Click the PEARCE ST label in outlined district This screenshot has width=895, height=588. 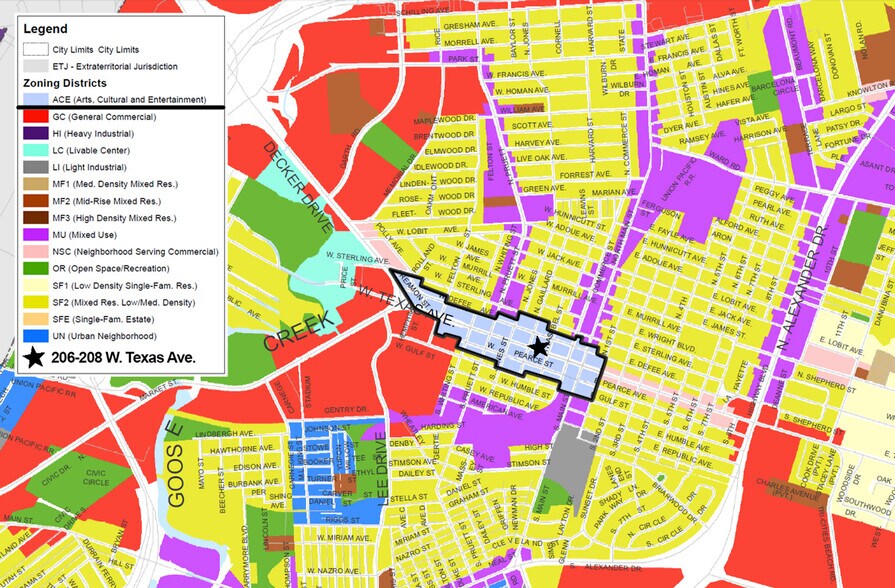[535, 352]
